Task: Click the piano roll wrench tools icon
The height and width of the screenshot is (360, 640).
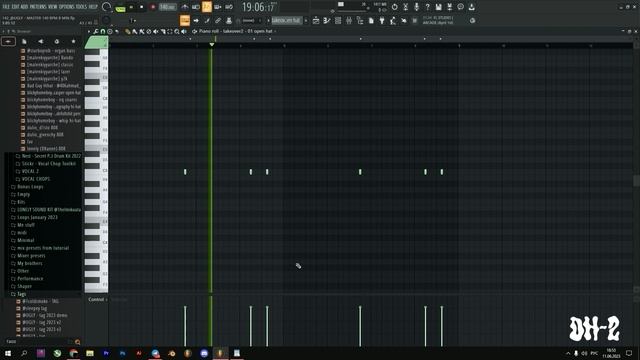Action: [96, 31]
